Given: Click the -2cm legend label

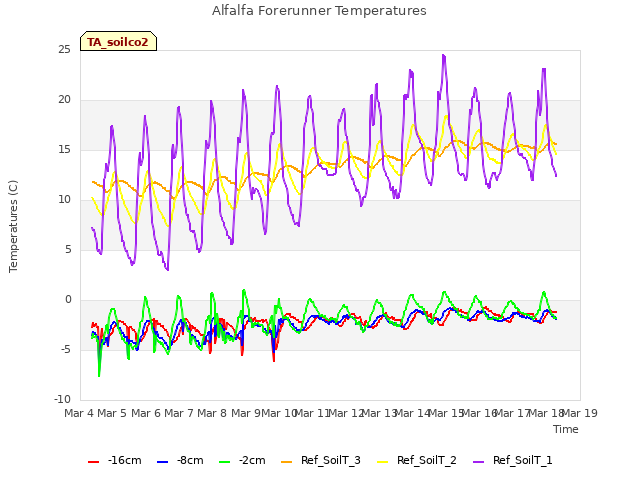Looking at the screenshot, I should [x=252, y=460].
